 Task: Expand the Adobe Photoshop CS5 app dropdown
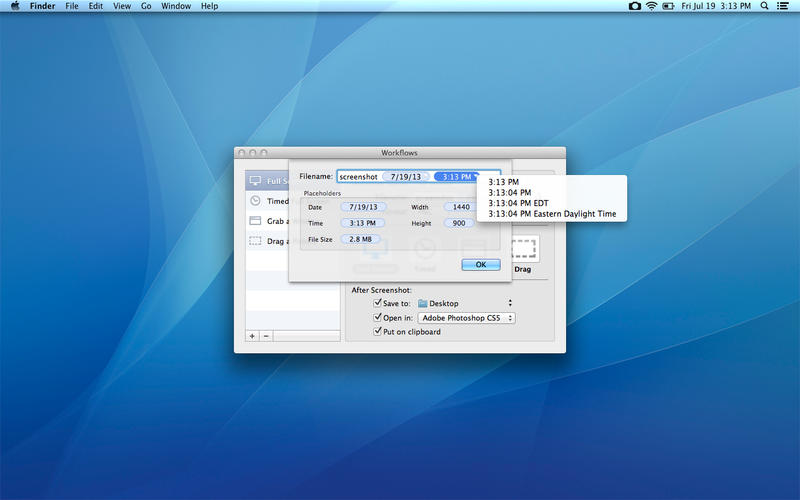(x=466, y=317)
